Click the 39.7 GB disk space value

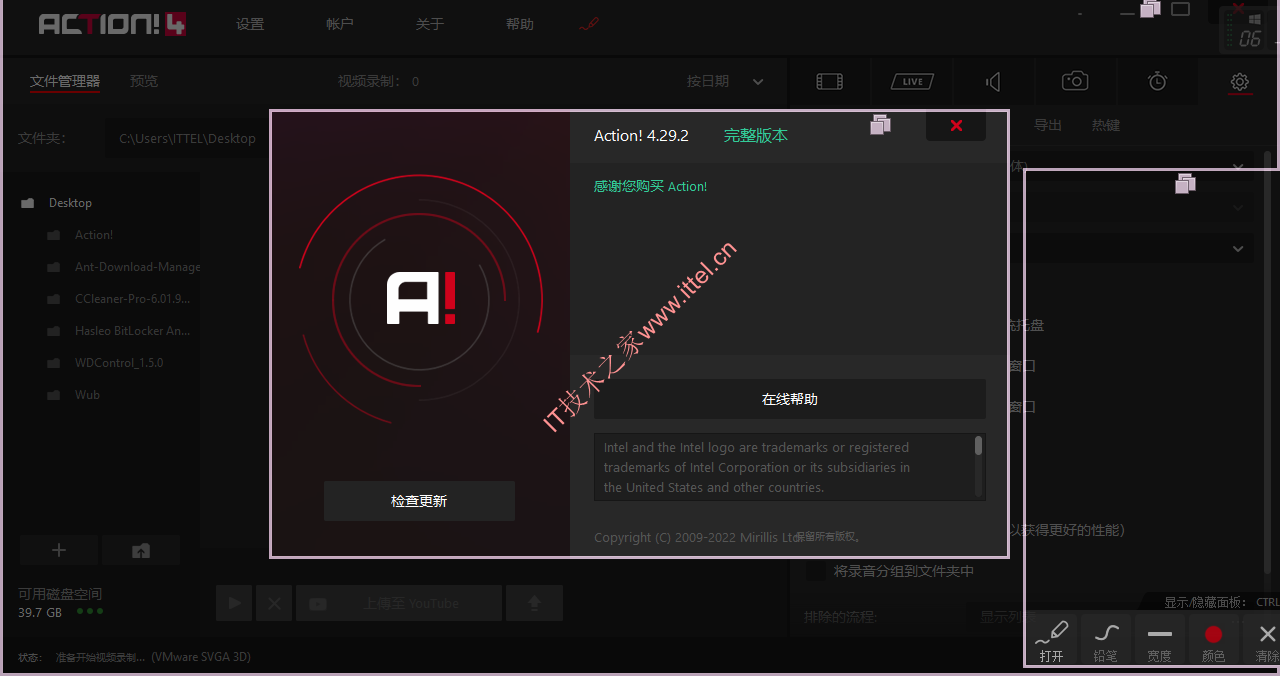40,611
